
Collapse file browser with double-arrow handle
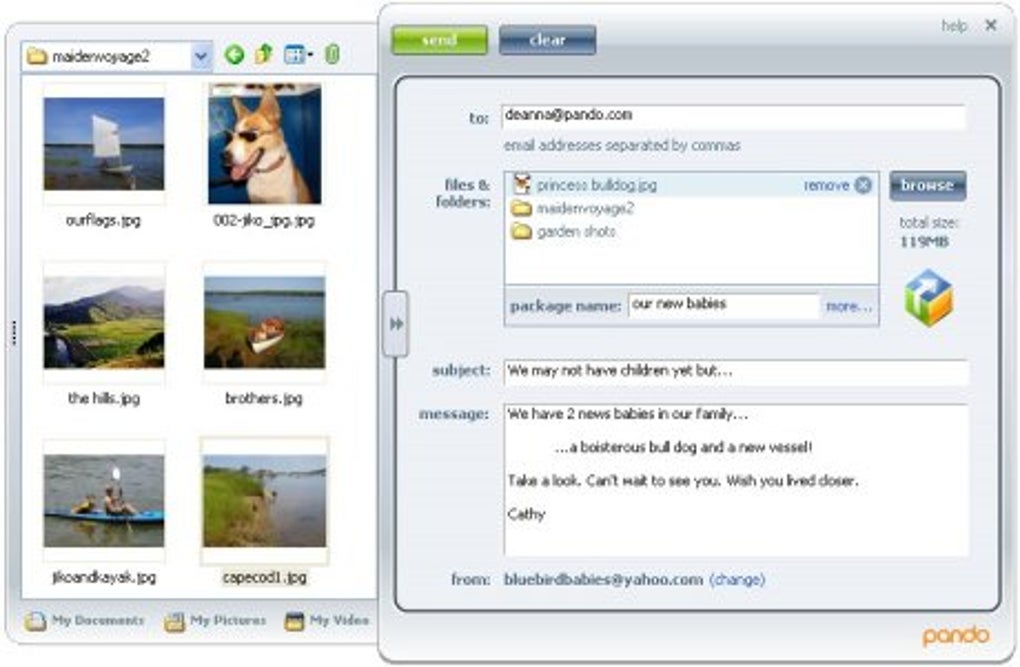[396, 323]
